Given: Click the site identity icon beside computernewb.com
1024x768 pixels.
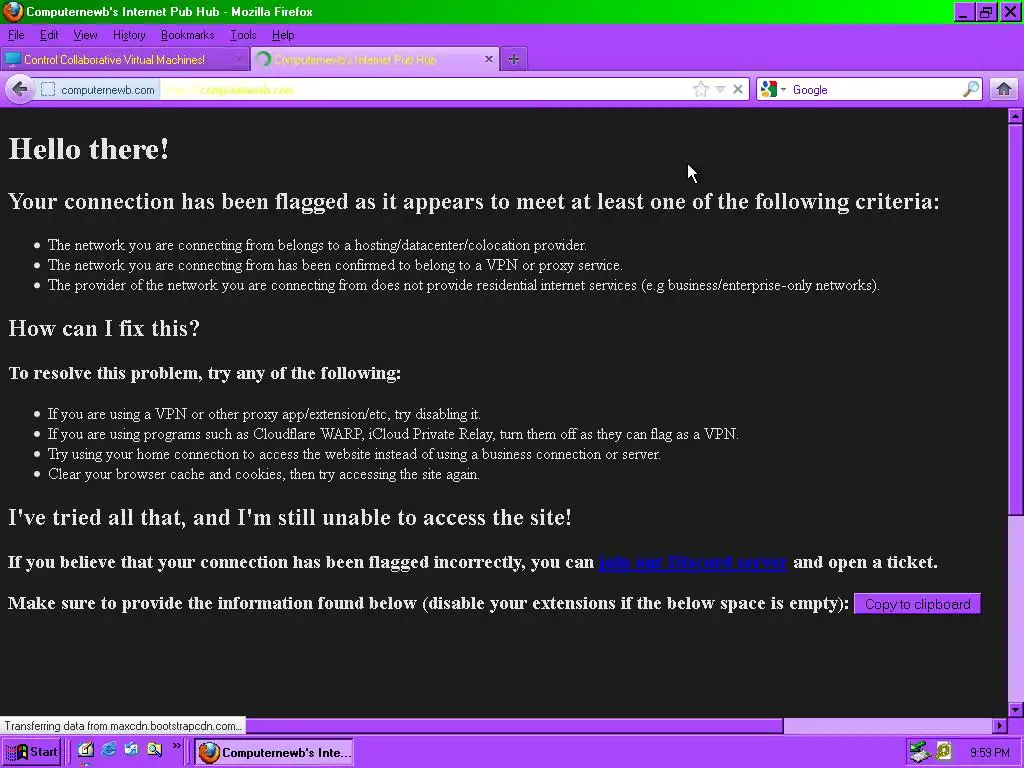Looking at the screenshot, I should tap(48, 89).
